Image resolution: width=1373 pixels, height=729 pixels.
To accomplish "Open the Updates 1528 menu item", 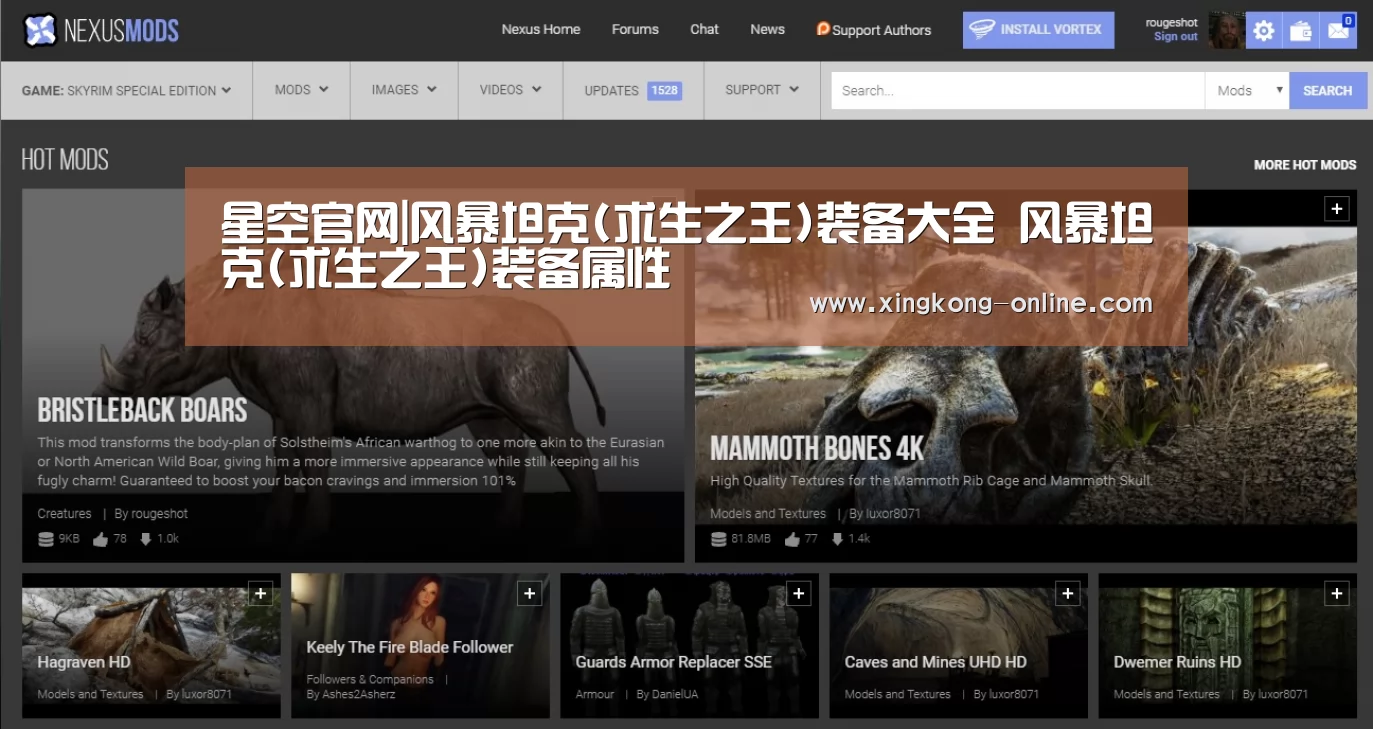I will (x=633, y=90).
